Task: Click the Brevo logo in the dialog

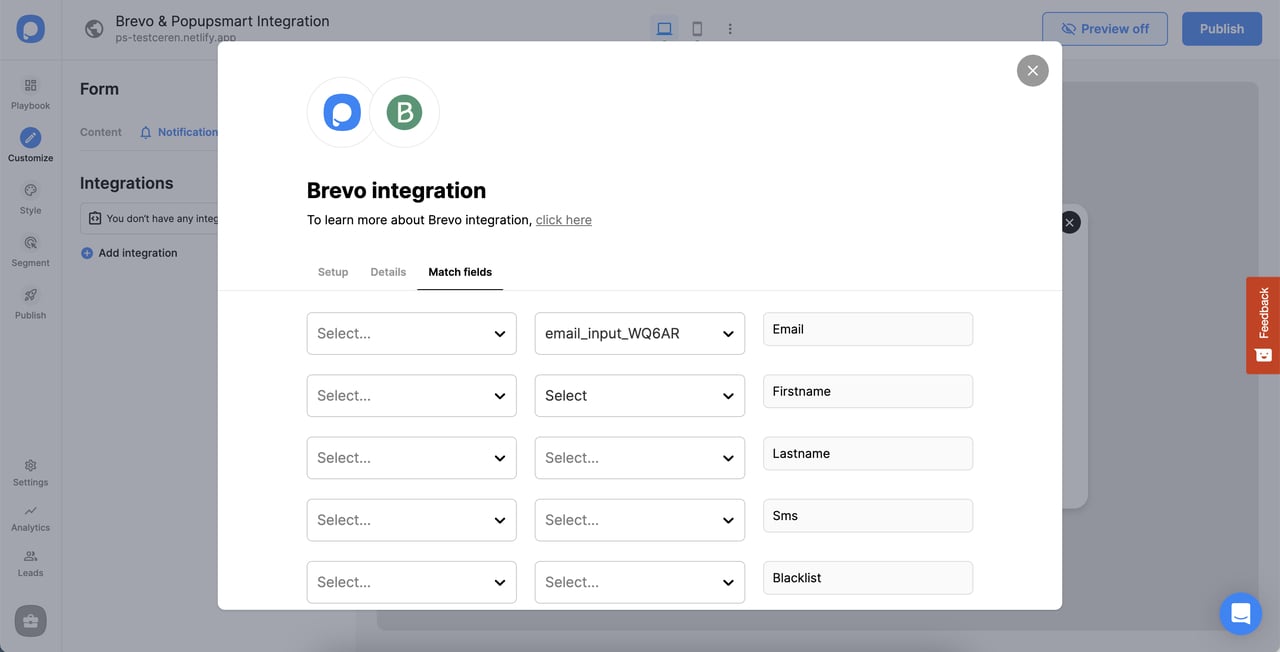Action: click(404, 112)
